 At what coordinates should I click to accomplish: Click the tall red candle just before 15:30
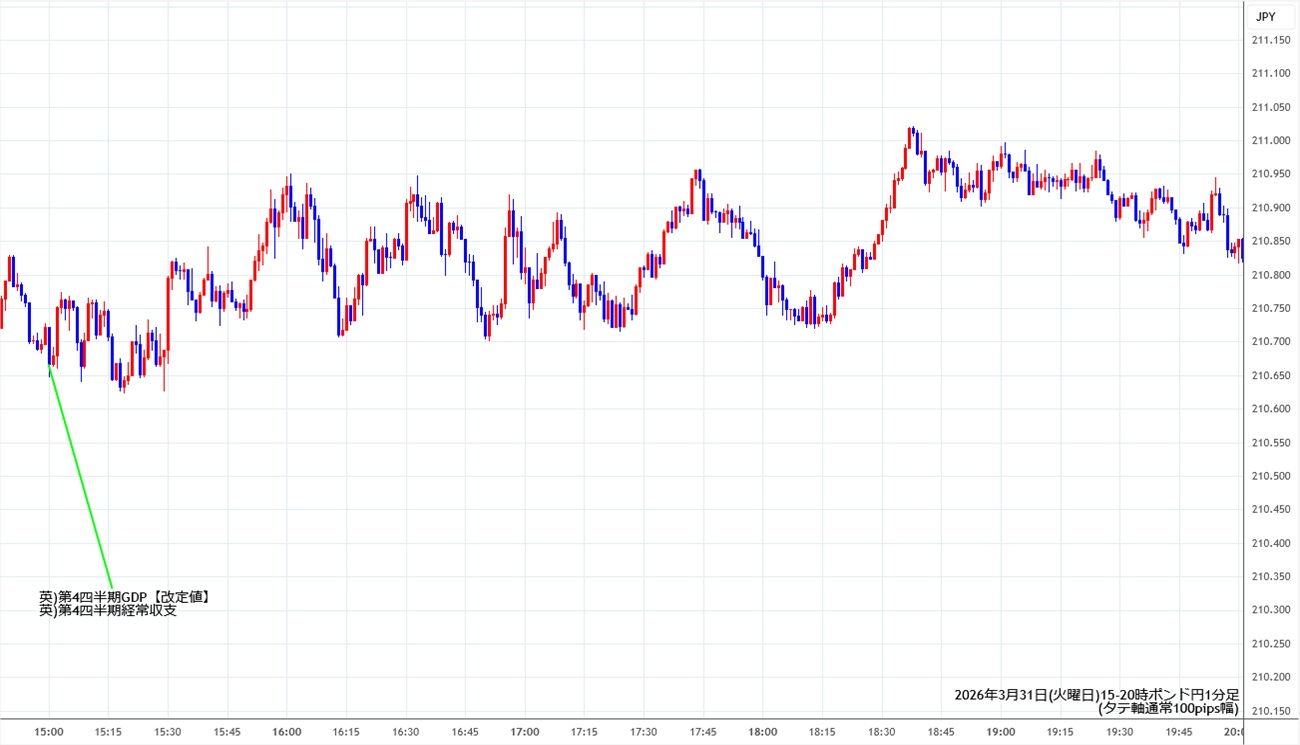[x=167, y=315]
